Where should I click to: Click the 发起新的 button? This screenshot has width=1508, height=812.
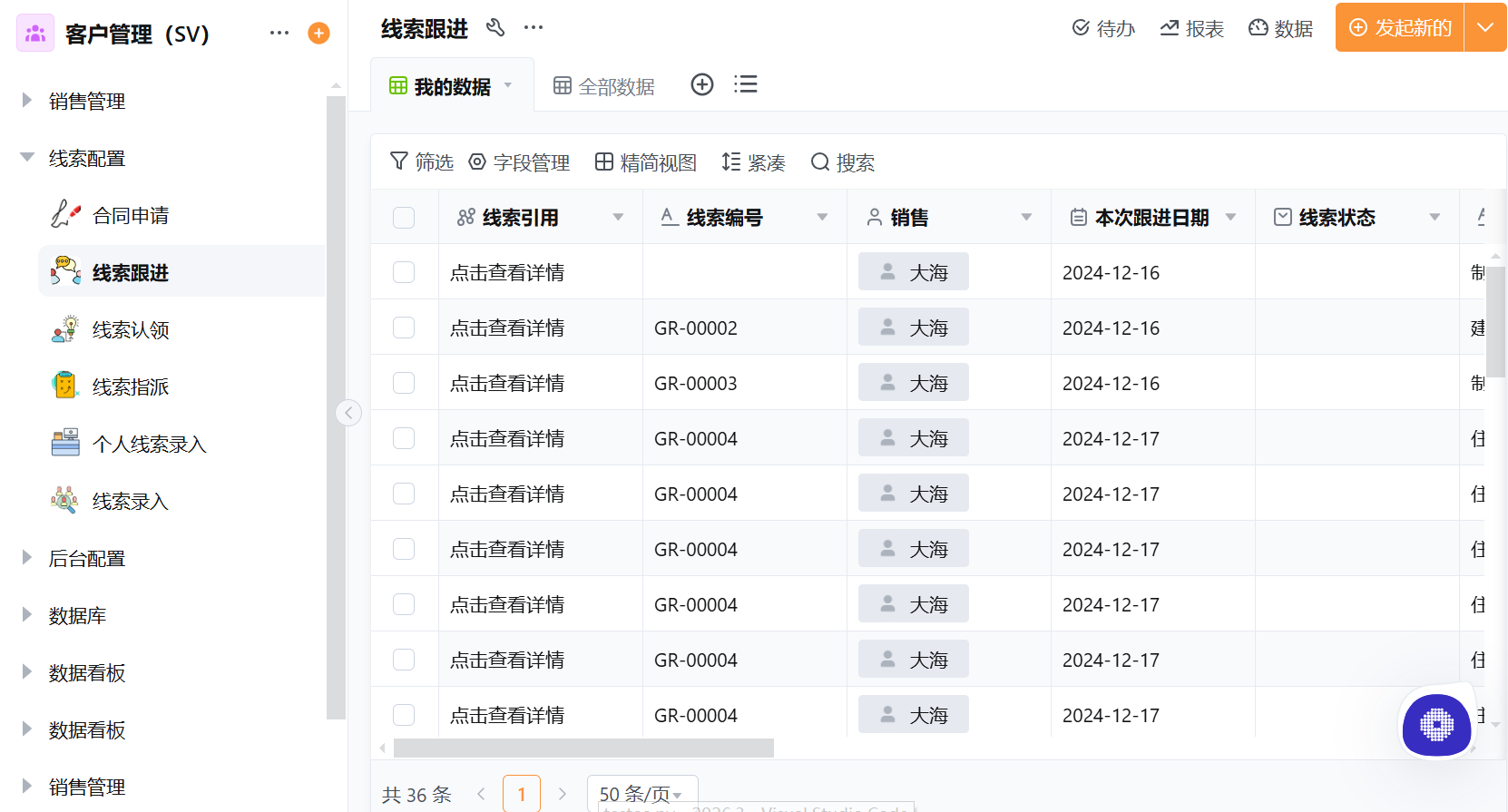click(x=1400, y=27)
